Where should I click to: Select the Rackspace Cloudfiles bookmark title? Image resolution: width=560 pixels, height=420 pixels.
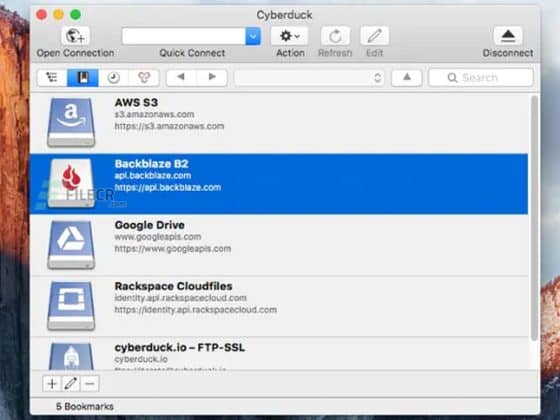[x=173, y=286]
